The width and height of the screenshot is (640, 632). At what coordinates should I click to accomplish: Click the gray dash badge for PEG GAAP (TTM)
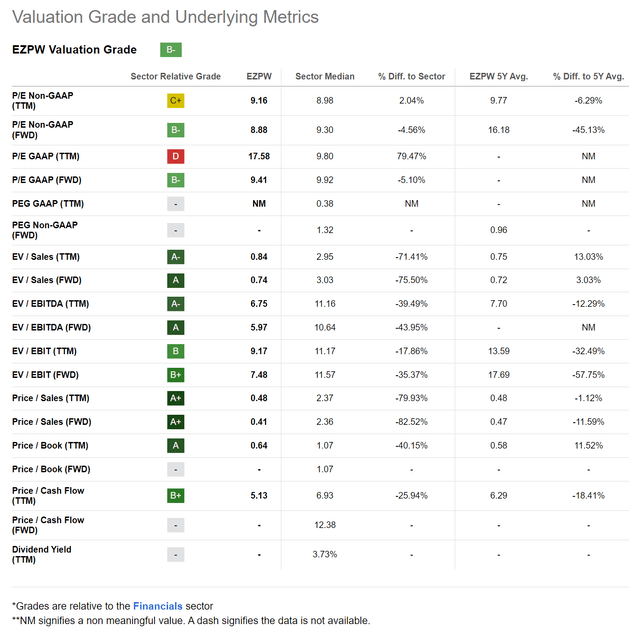(176, 204)
